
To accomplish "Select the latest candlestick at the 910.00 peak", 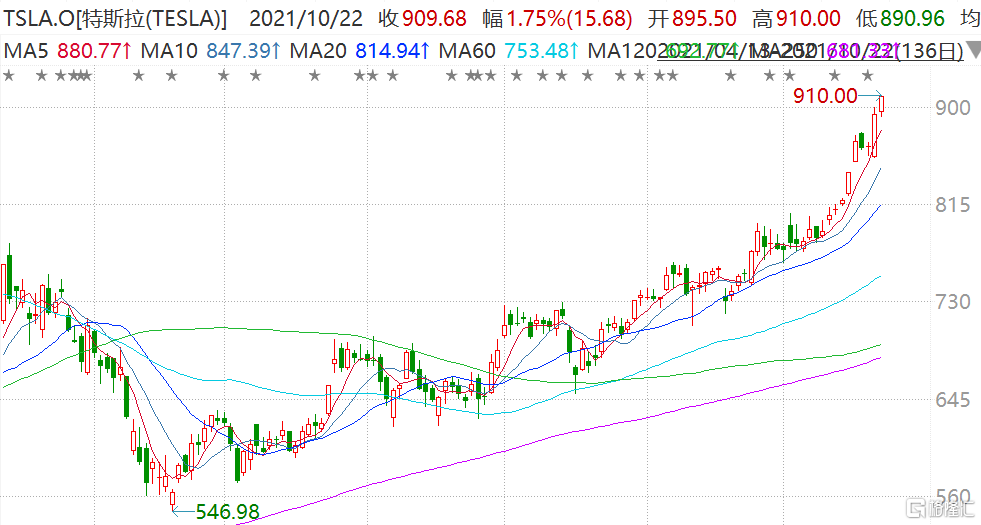I will 882,105.
